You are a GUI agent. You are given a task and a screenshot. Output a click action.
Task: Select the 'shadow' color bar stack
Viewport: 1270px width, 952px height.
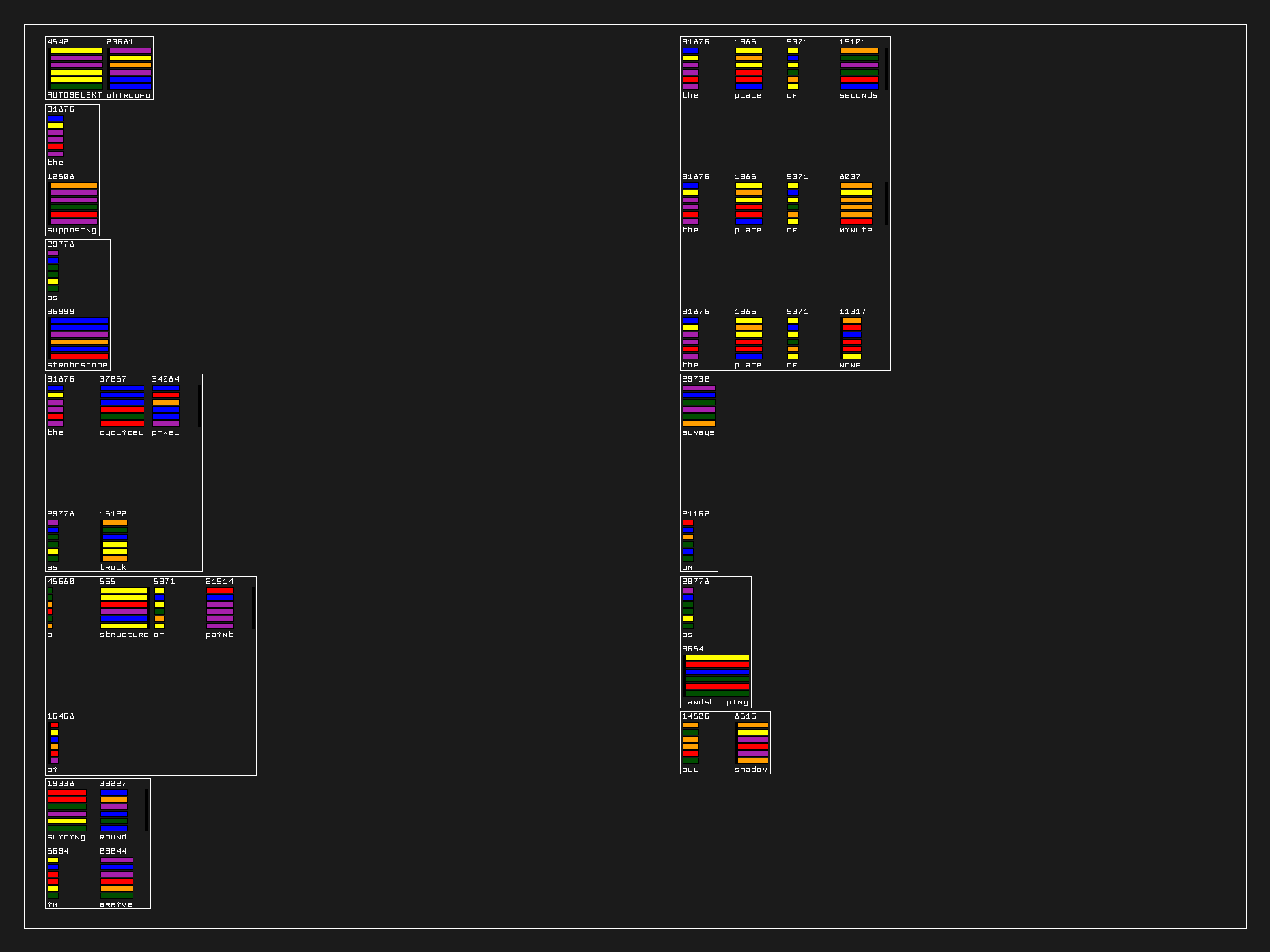[752, 743]
